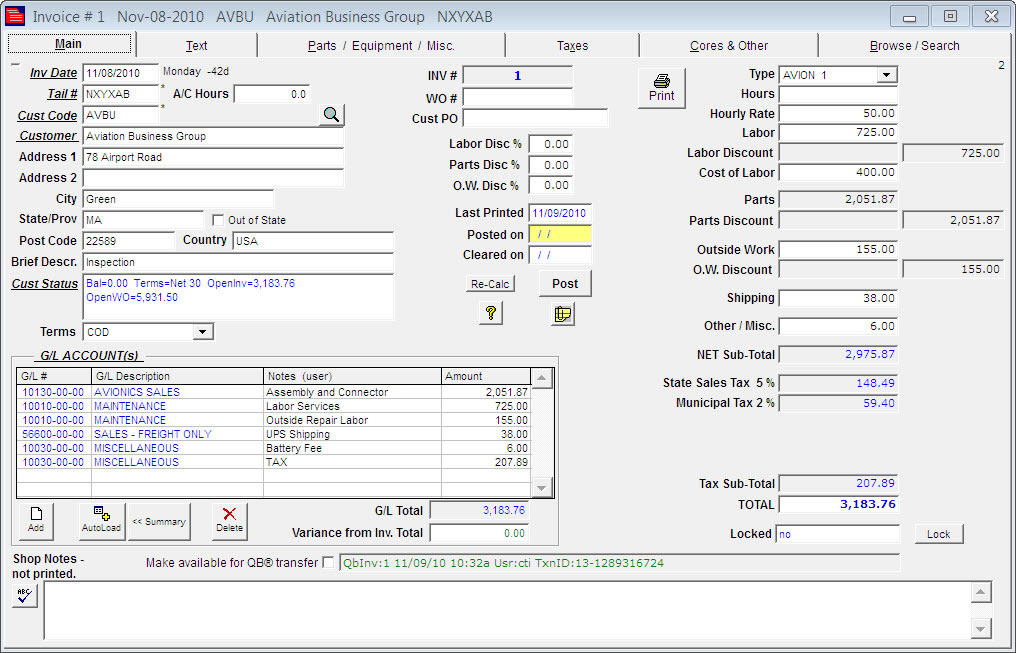Collapse G/L grid using << Summary button
The image size is (1016, 653).
159,522
